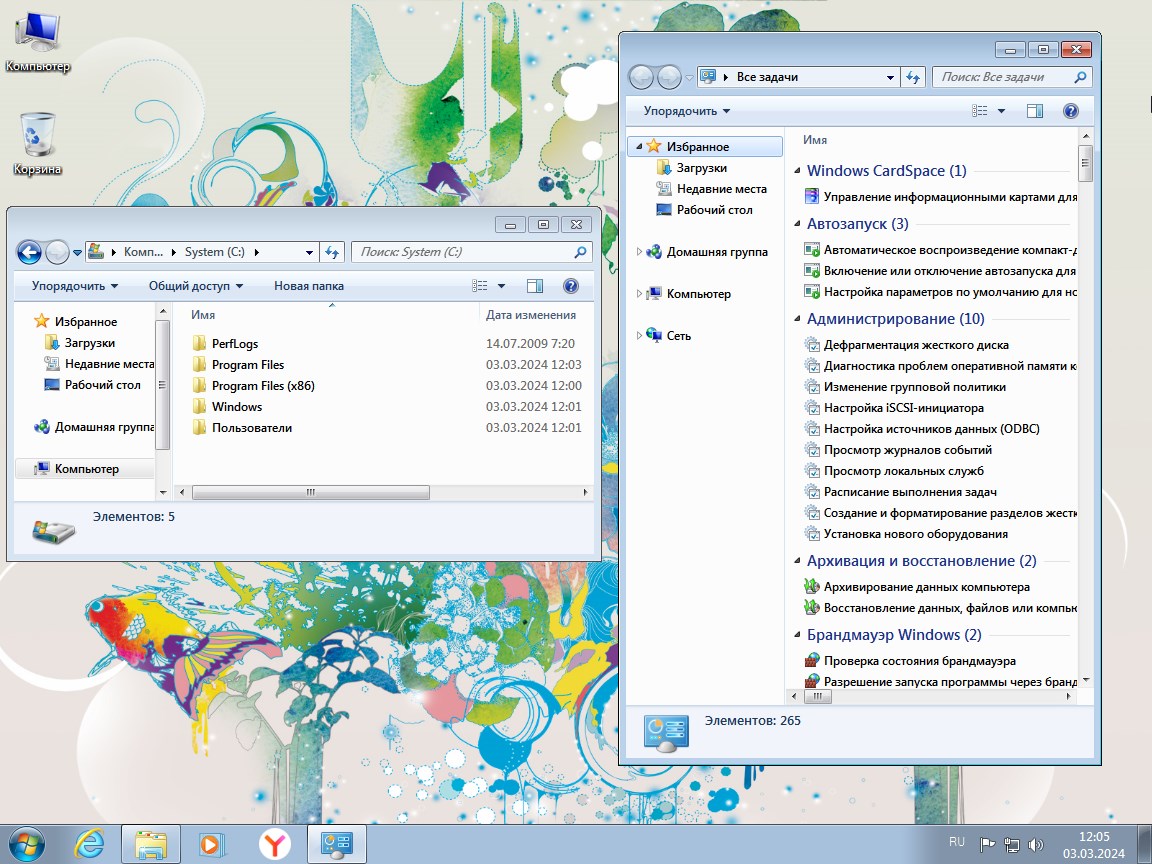Expand Сеть in Все задачи sidebar
1152x864 pixels.
tap(638, 335)
